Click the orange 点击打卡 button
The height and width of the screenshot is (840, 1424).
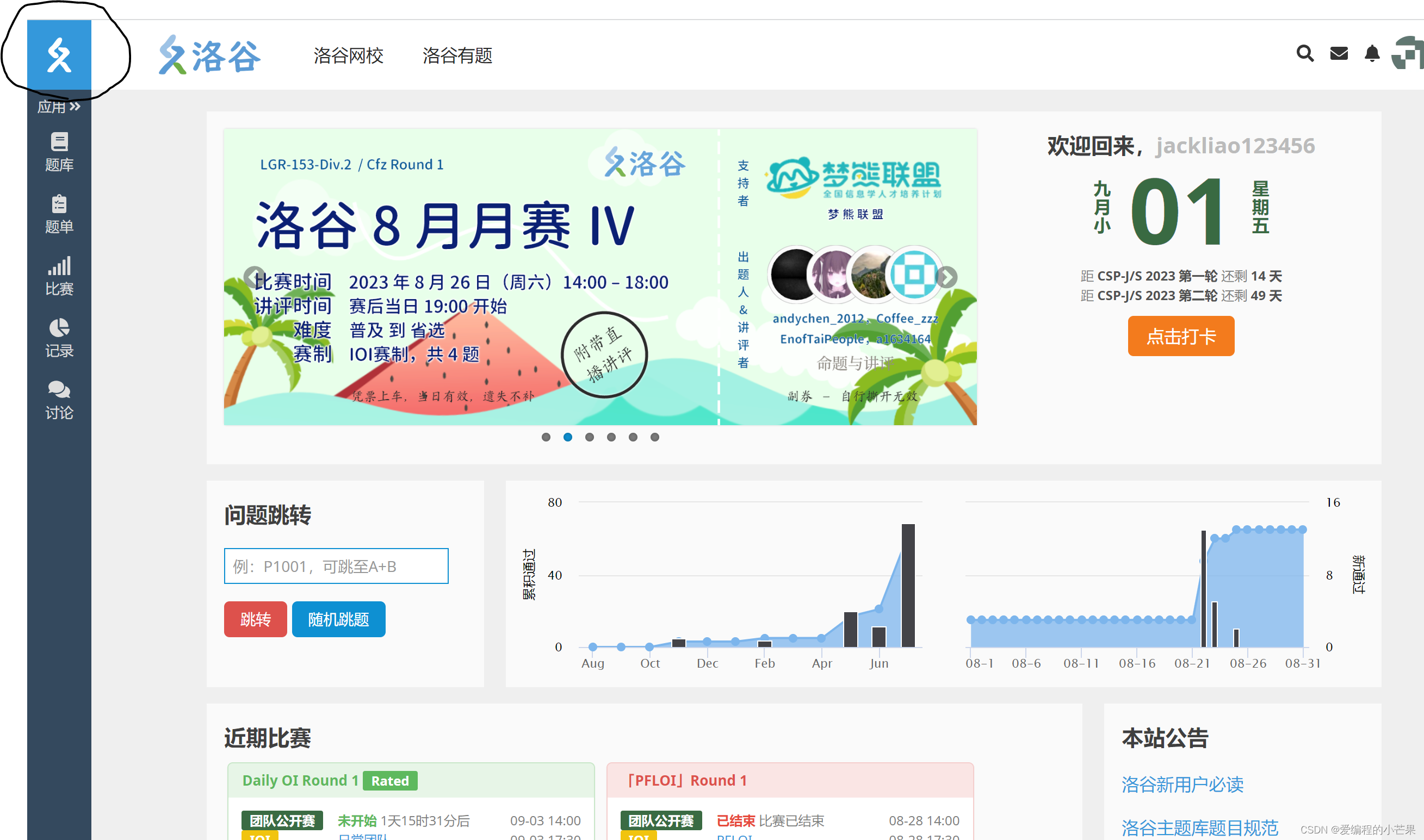click(1180, 336)
